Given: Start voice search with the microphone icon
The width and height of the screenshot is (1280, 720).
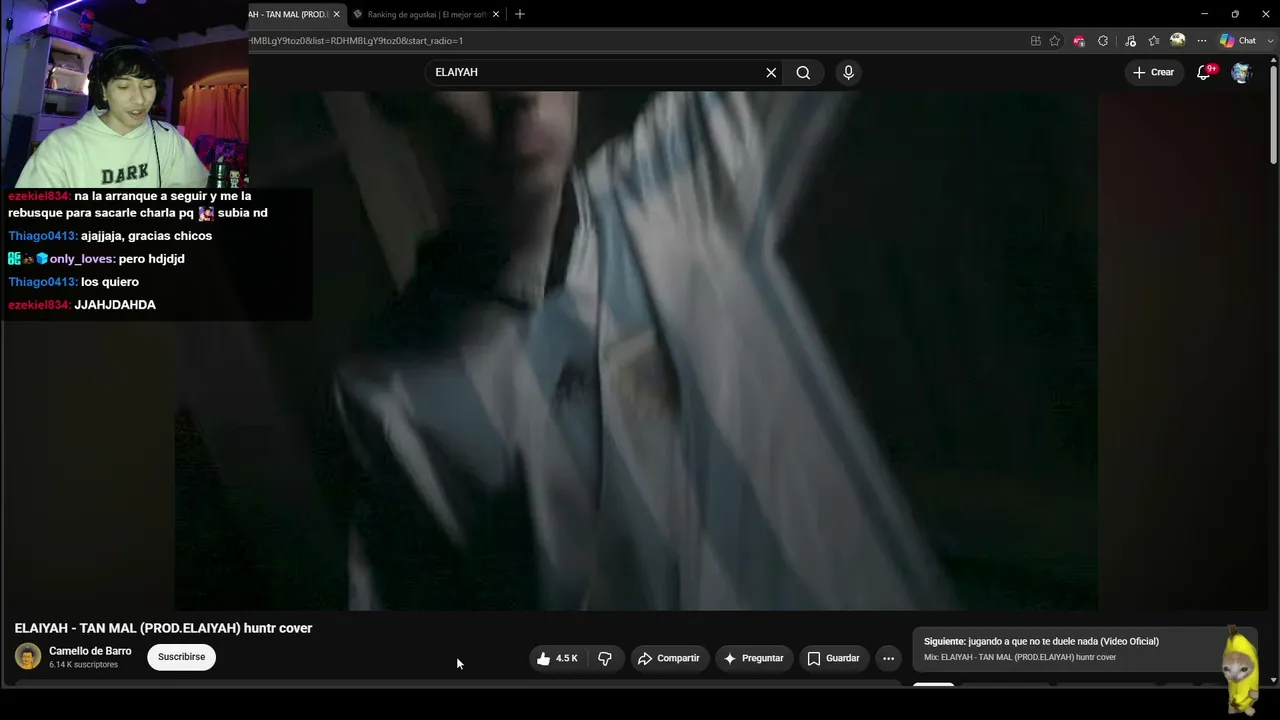Looking at the screenshot, I should (x=848, y=72).
